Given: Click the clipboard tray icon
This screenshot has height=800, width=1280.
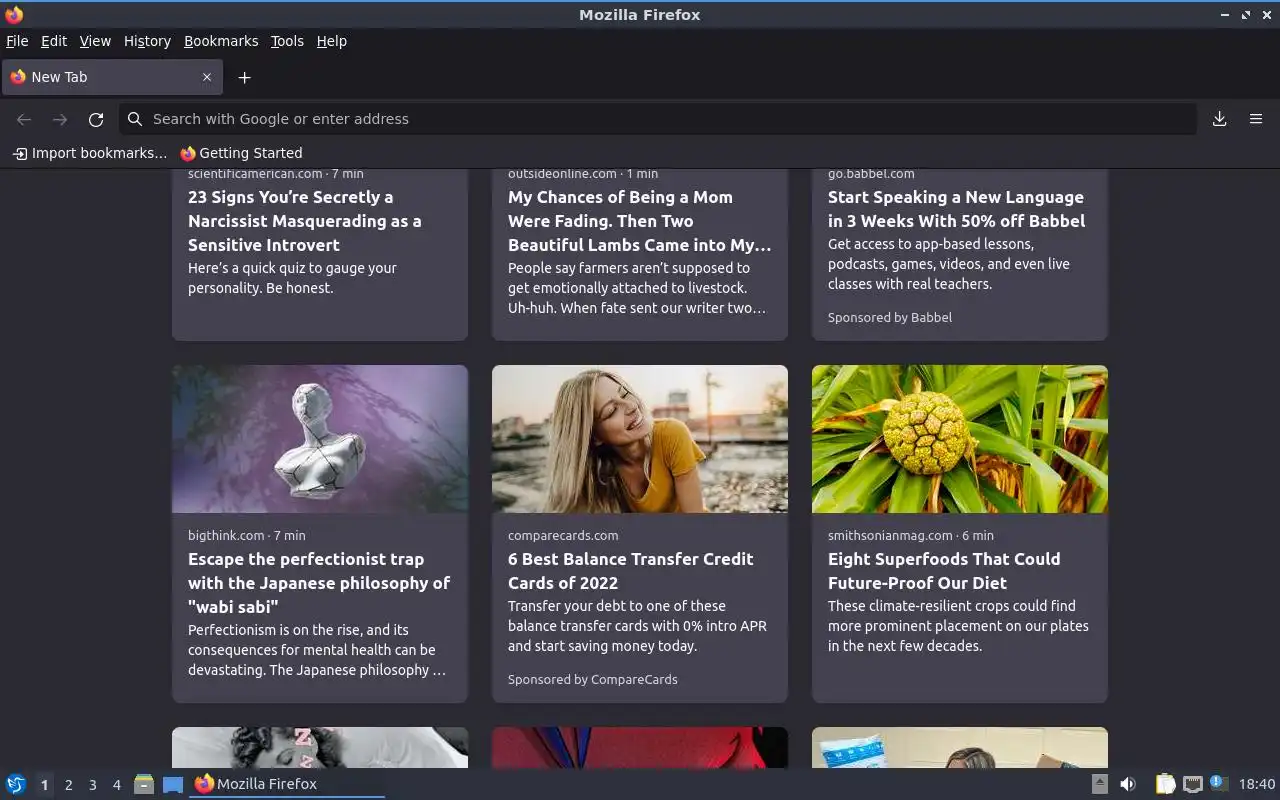Looking at the screenshot, I should 1165,784.
